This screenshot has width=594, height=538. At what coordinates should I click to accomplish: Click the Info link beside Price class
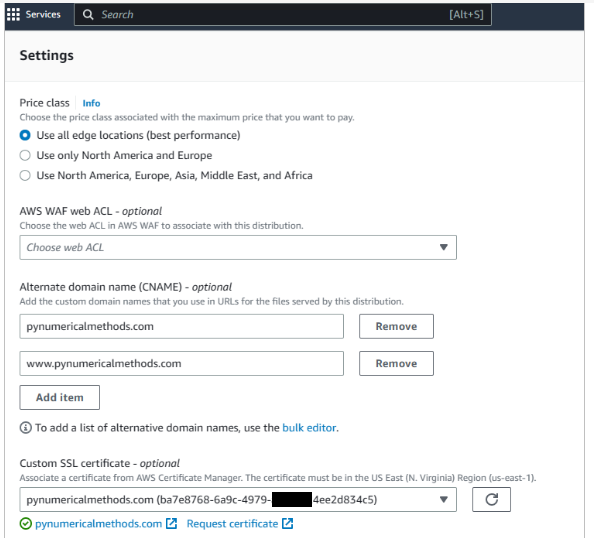[91, 103]
